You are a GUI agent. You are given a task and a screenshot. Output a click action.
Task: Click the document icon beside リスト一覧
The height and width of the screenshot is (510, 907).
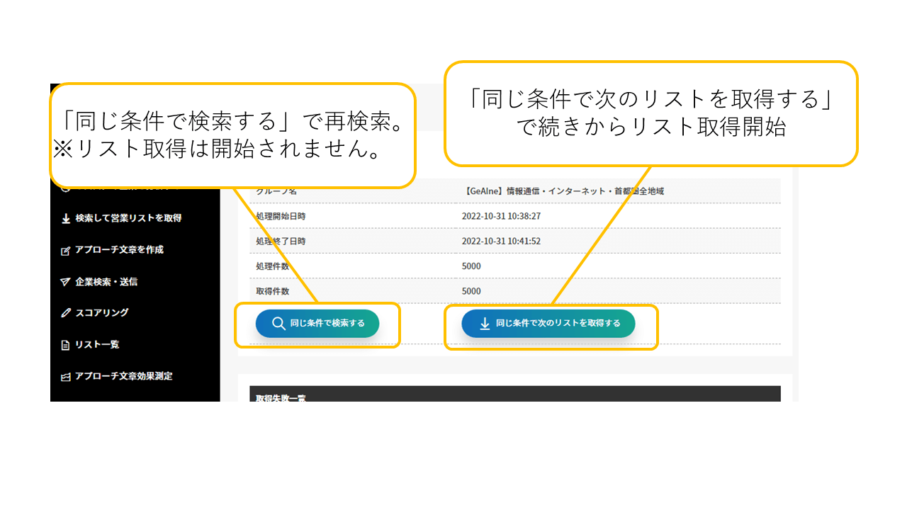(65, 345)
